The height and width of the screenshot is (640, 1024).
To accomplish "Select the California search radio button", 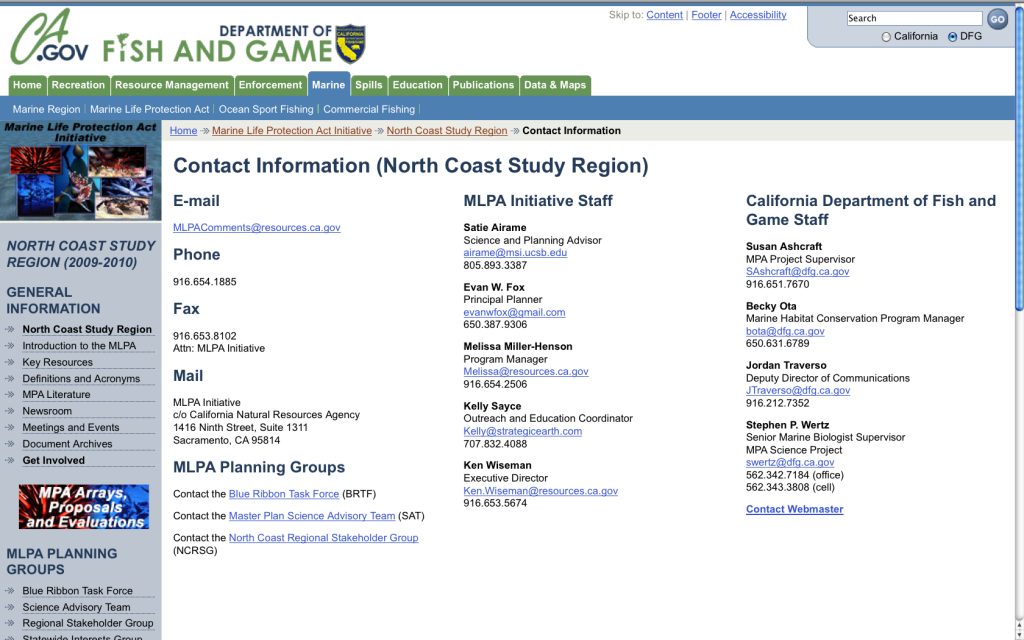I will pos(886,37).
